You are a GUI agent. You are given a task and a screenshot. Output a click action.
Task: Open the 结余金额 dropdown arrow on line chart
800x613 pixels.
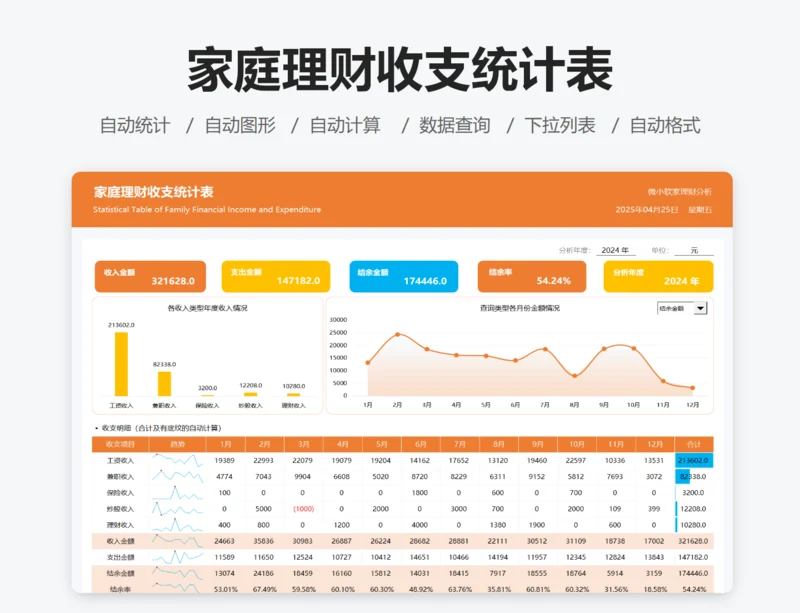[x=701, y=308]
